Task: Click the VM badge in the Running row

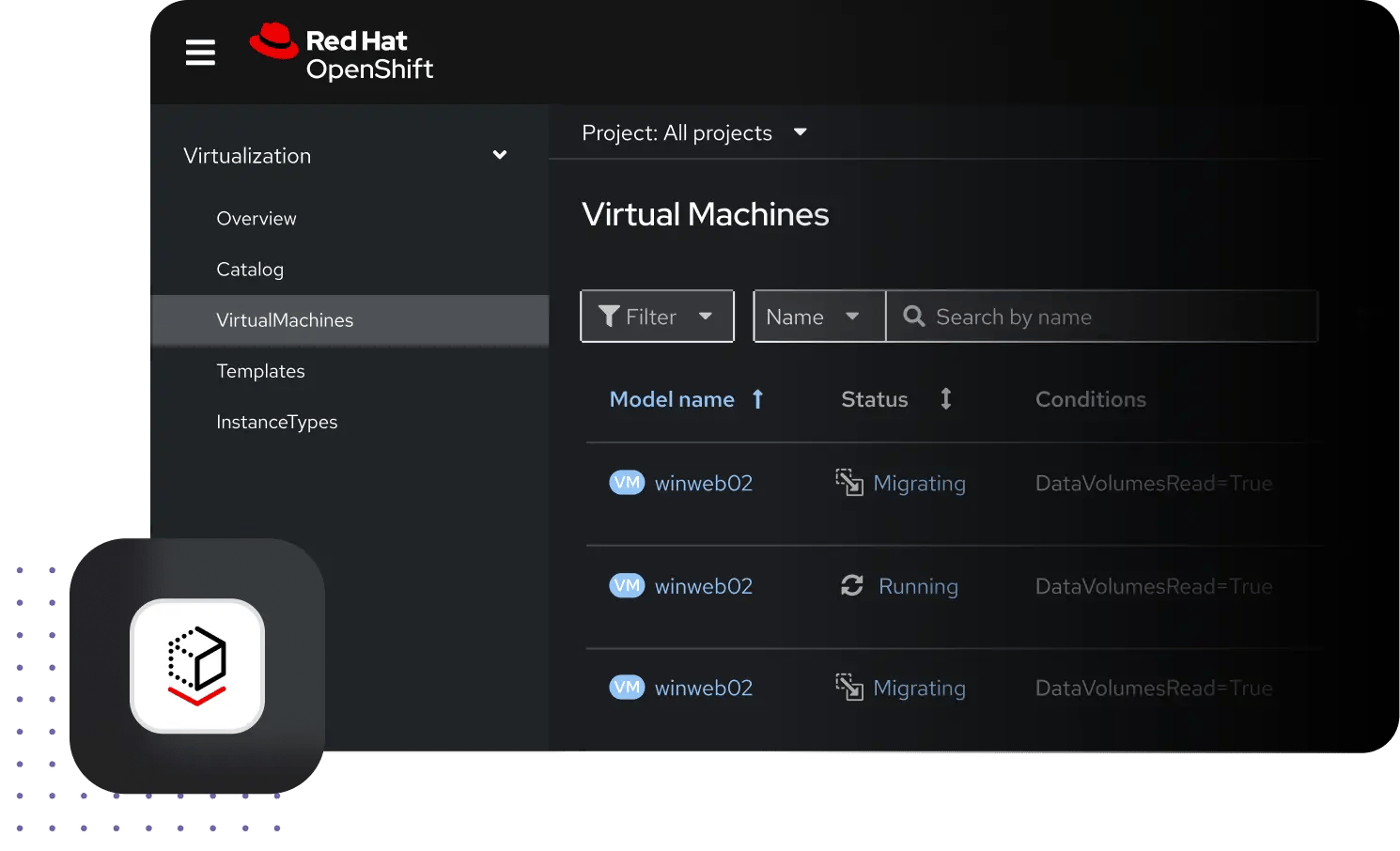Action: 627,586
